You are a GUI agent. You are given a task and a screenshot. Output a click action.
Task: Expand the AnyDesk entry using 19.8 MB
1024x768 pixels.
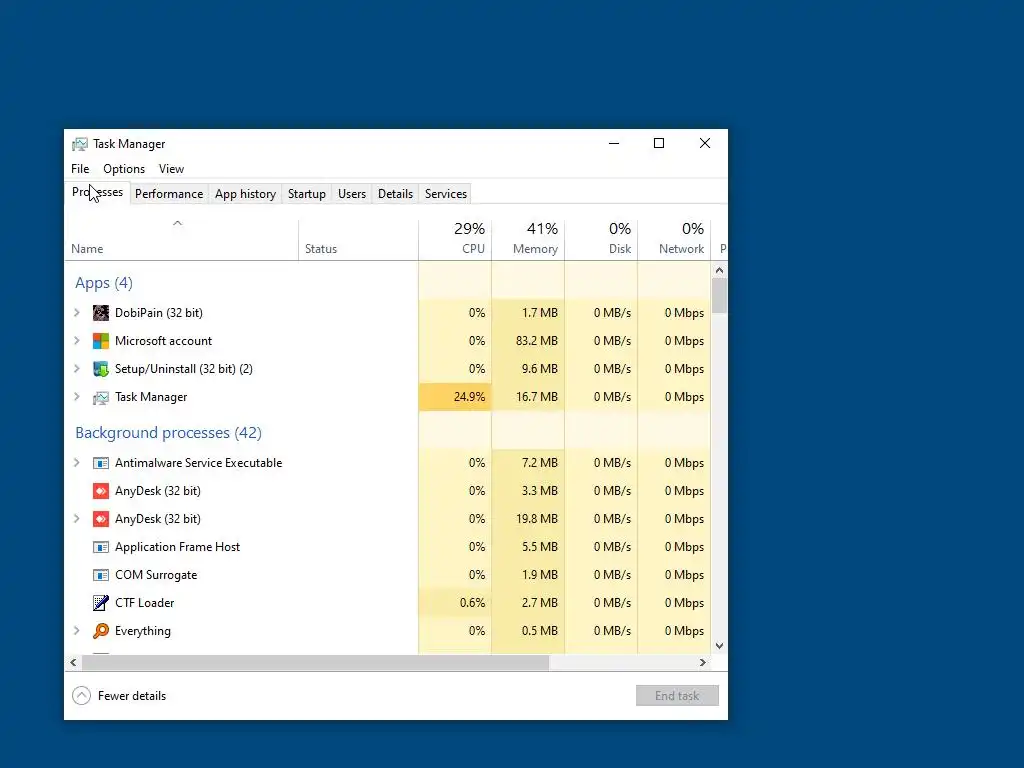point(77,519)
